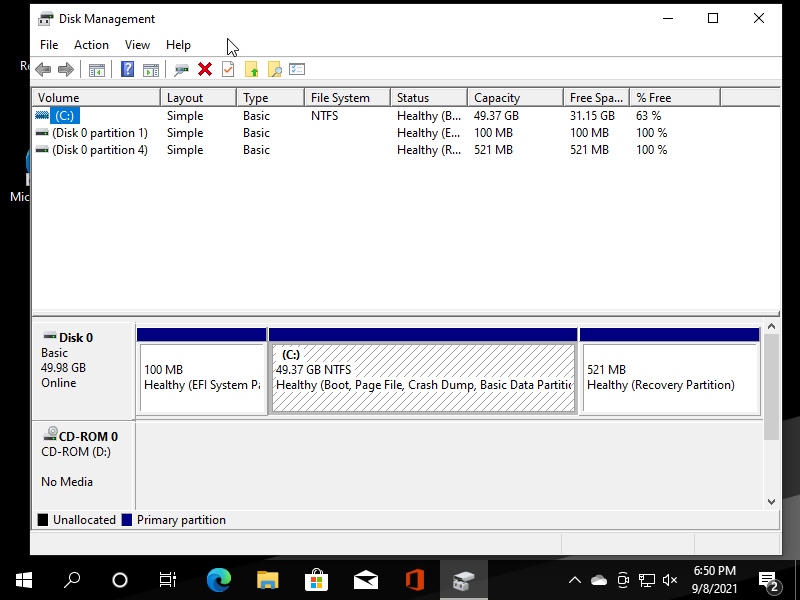This screenshot has width=800, height=600.
Task: Open the Windows Start menu
Action: tap(24, 580)
